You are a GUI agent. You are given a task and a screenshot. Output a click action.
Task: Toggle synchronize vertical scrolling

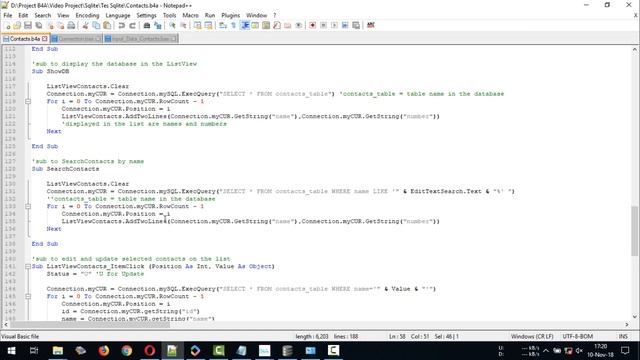pos(198,25)
